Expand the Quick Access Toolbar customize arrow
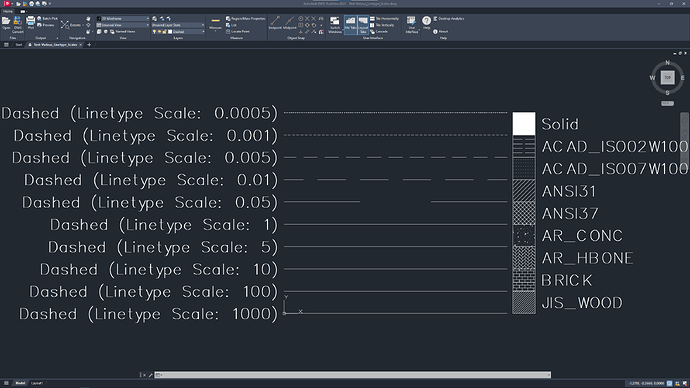This screenshot has height=388, width=690. coord(50,4)
